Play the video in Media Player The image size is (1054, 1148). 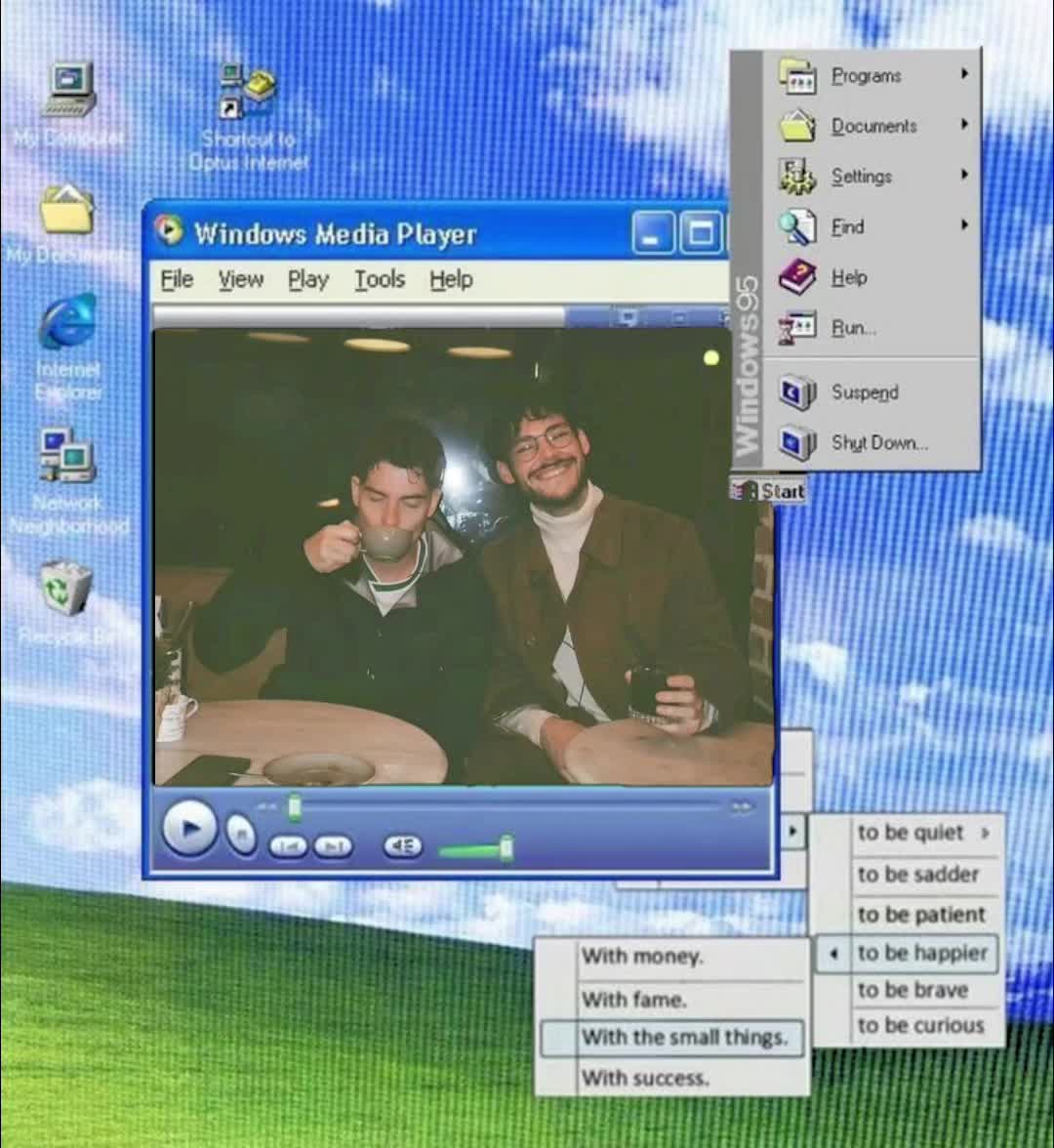click(189, 829)
